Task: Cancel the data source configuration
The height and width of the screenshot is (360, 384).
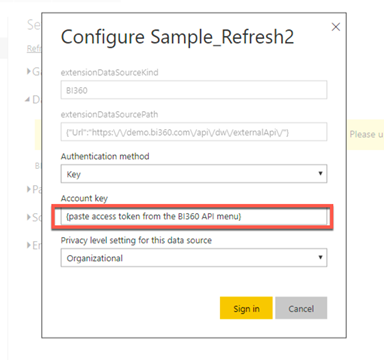Action: click(301, 308)
